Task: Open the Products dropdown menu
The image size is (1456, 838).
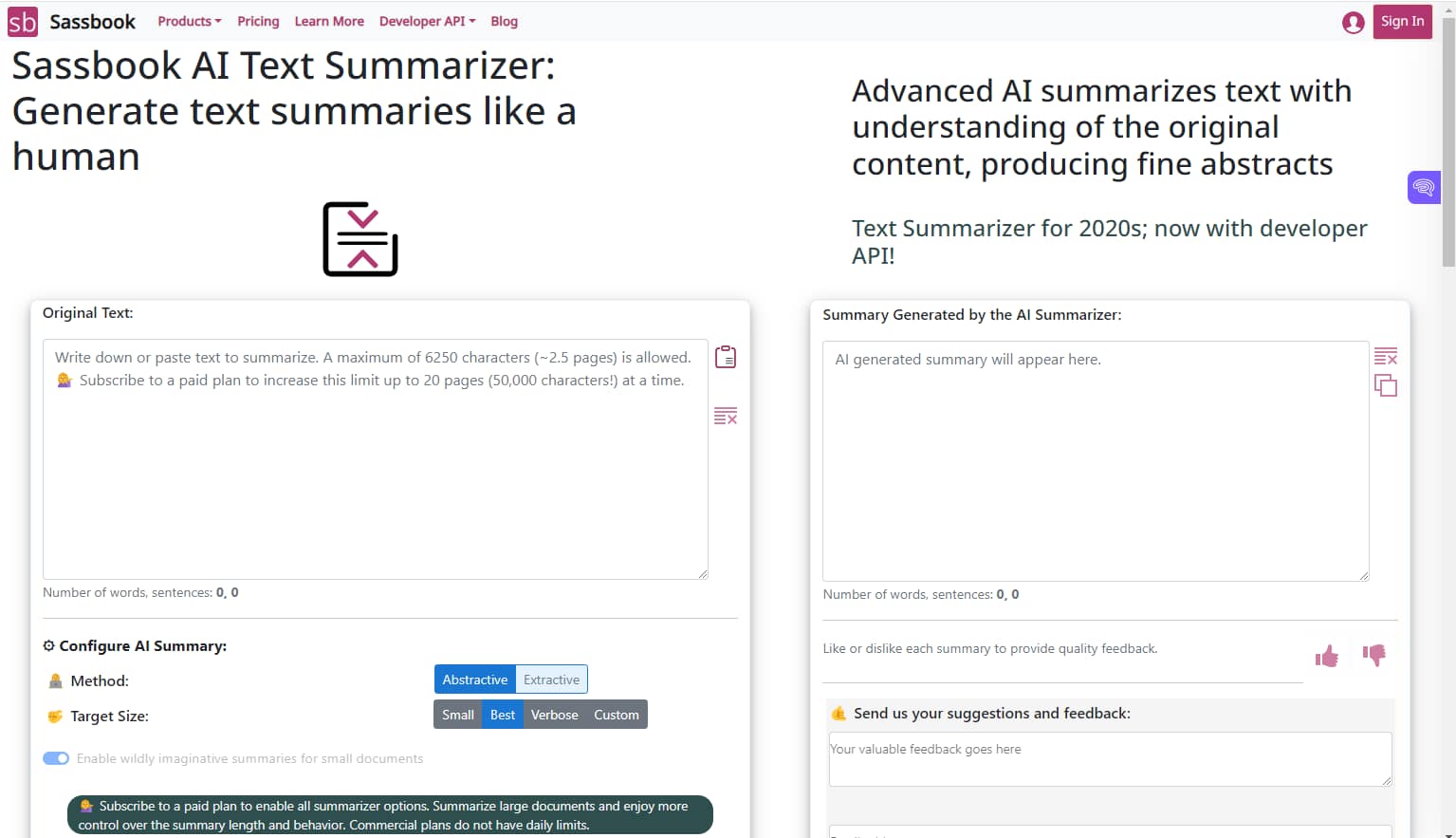Action: coord(189,21)
